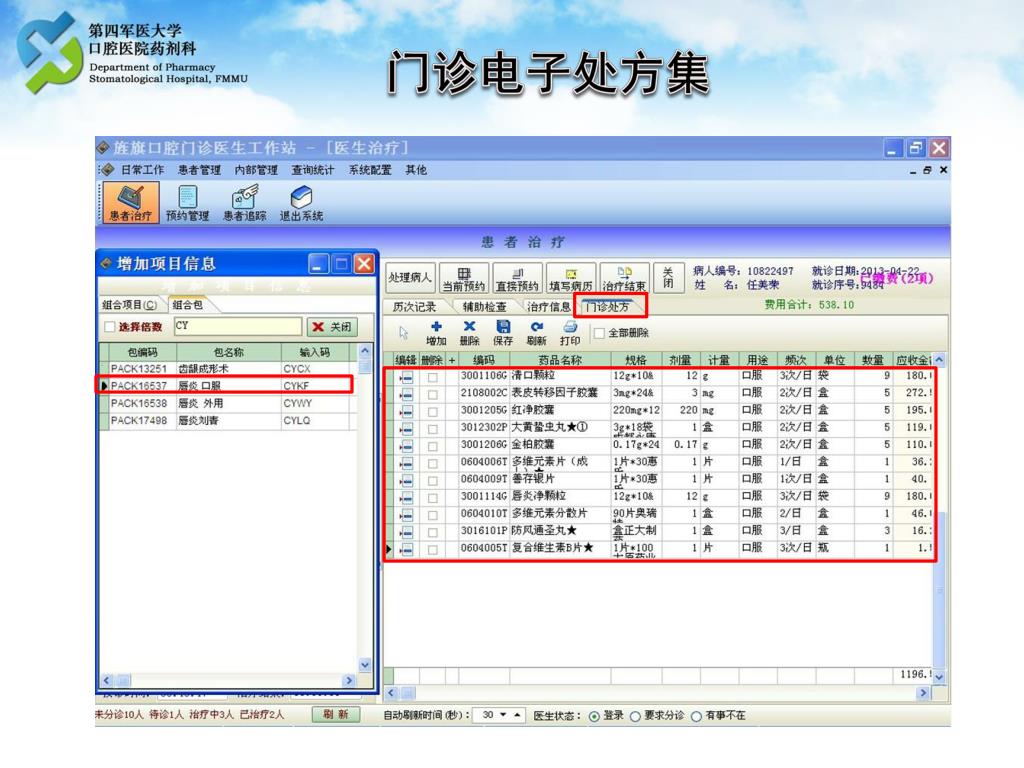
Task: Click down arrow of package list scrollbar
Action: click(365, 665)
